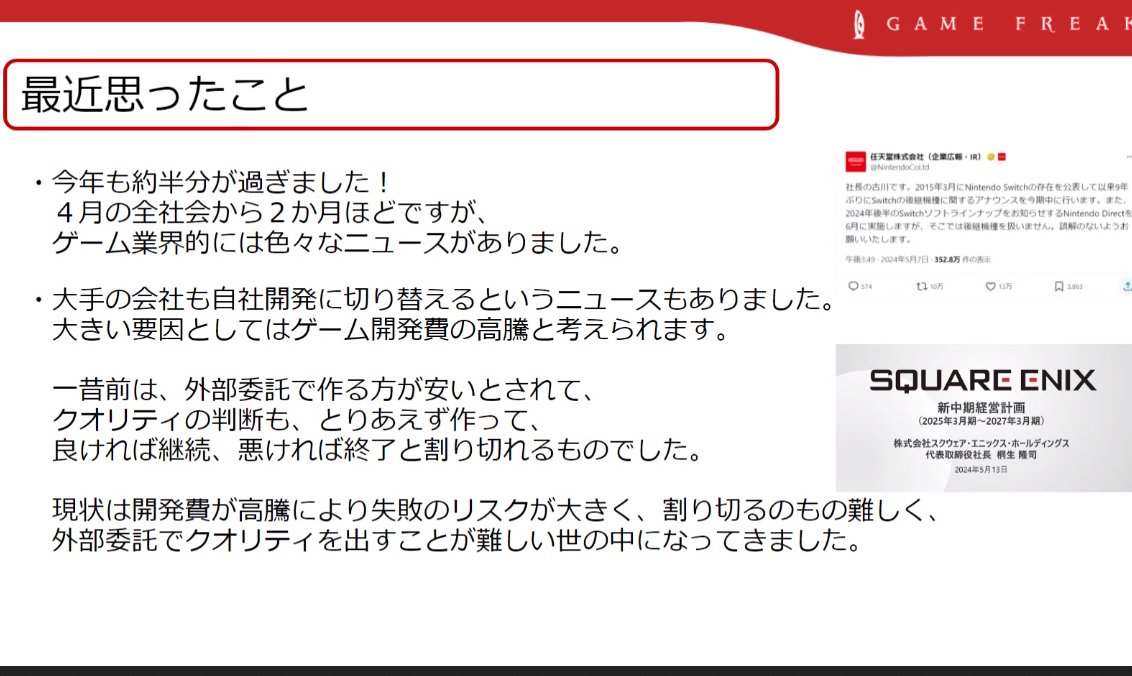The height and width of the screenshot is (676, 1132).
Task: Click 株式会社スクウェア・エニックス・ホールディングス text
Action: (981, 443)
